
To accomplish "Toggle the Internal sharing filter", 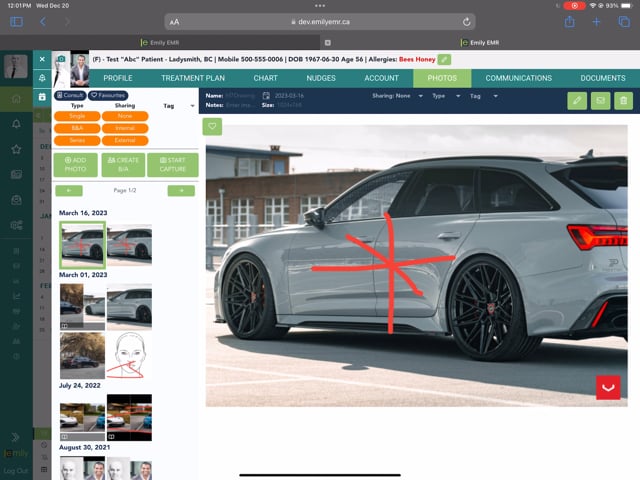I will pos(125,128).
